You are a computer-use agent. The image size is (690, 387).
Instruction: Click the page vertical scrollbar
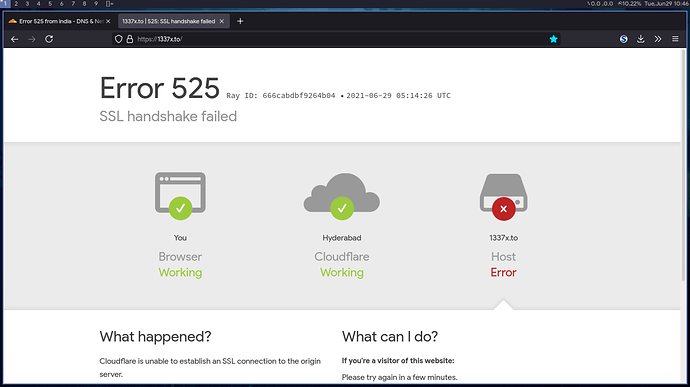click(x=683, y=165)
